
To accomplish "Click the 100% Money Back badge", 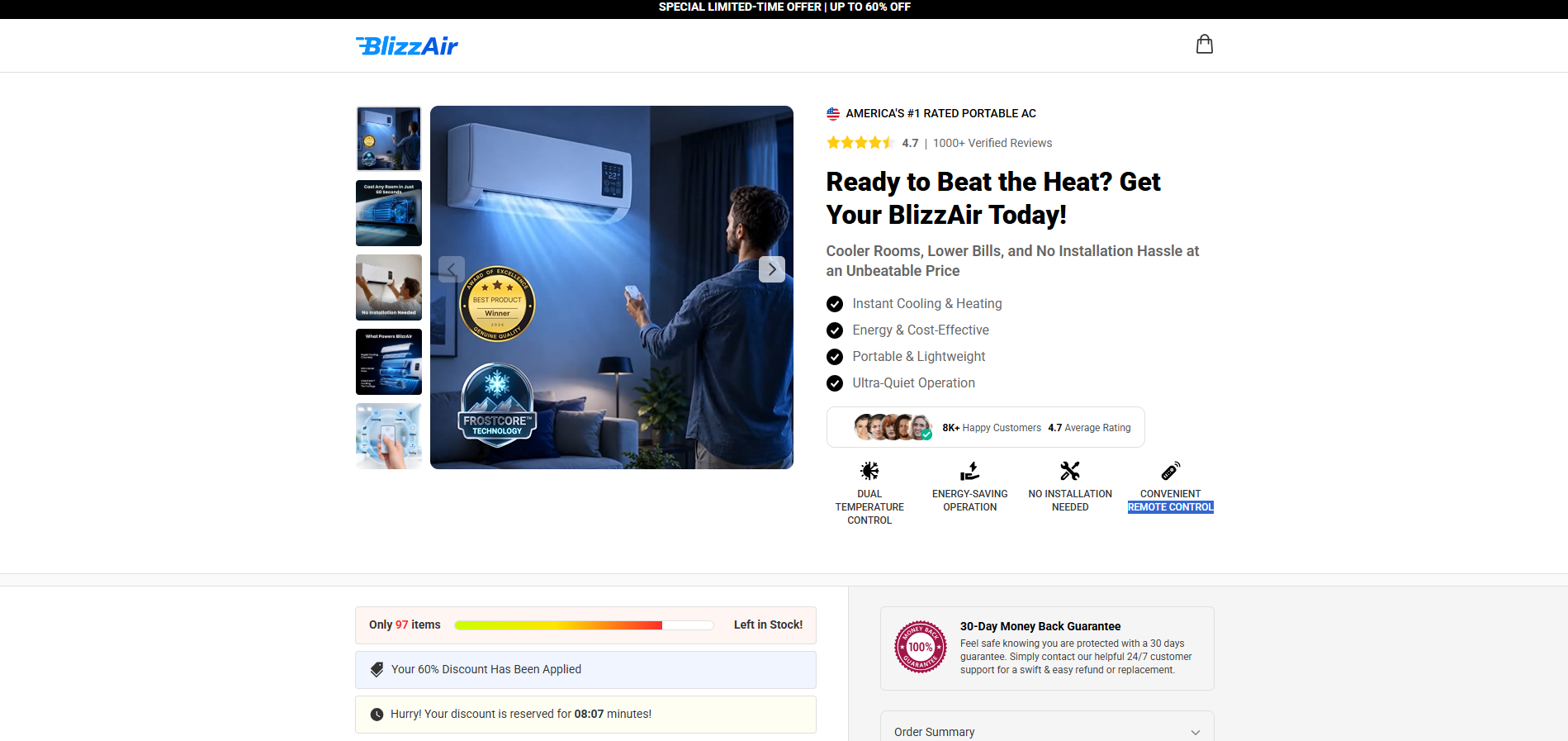I will (921, 647).
